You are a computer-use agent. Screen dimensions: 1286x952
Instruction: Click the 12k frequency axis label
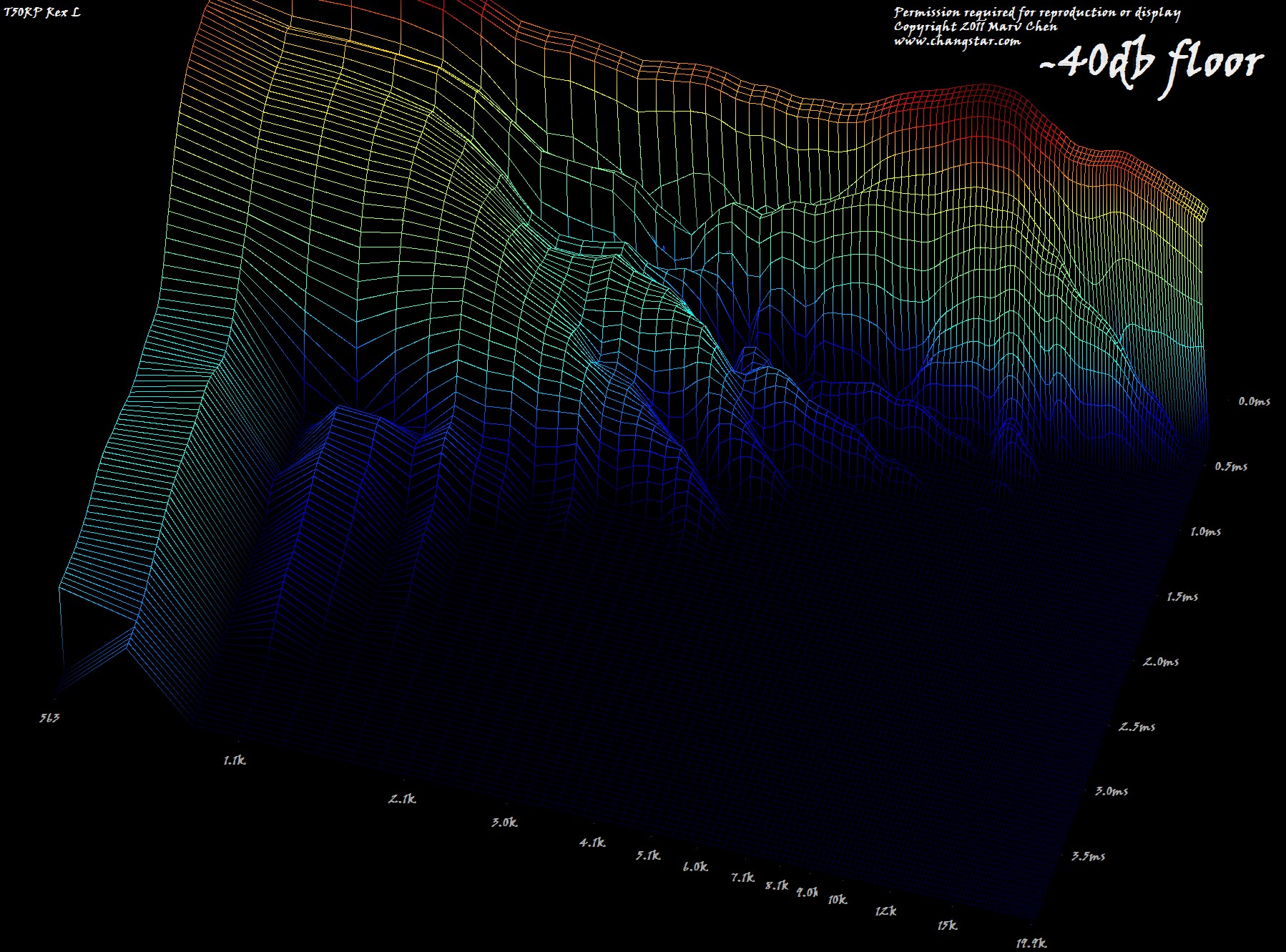point(885,911)
